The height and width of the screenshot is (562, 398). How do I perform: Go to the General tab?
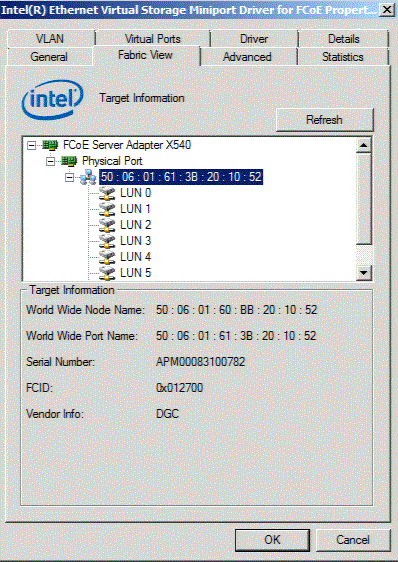49,57
